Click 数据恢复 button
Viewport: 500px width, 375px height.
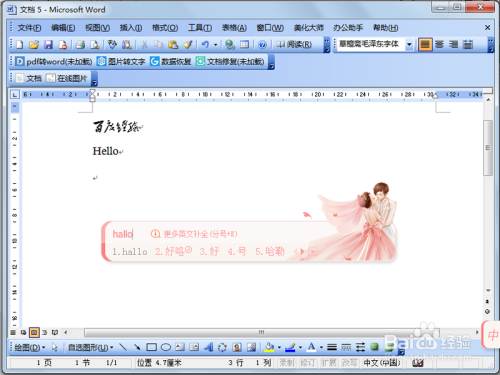click(x=171, y=62)
